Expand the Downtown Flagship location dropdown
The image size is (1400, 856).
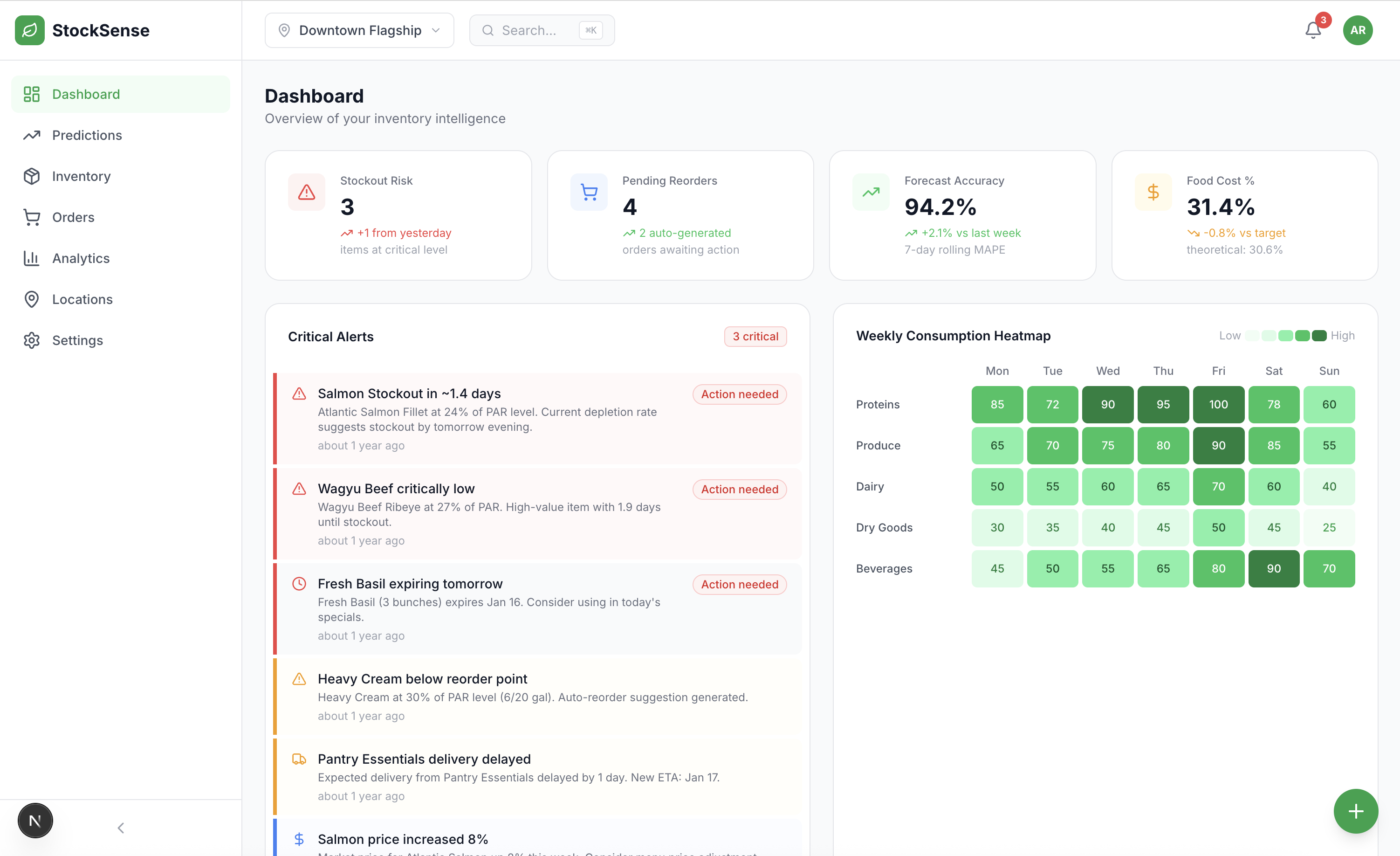(x=359, y=30)
